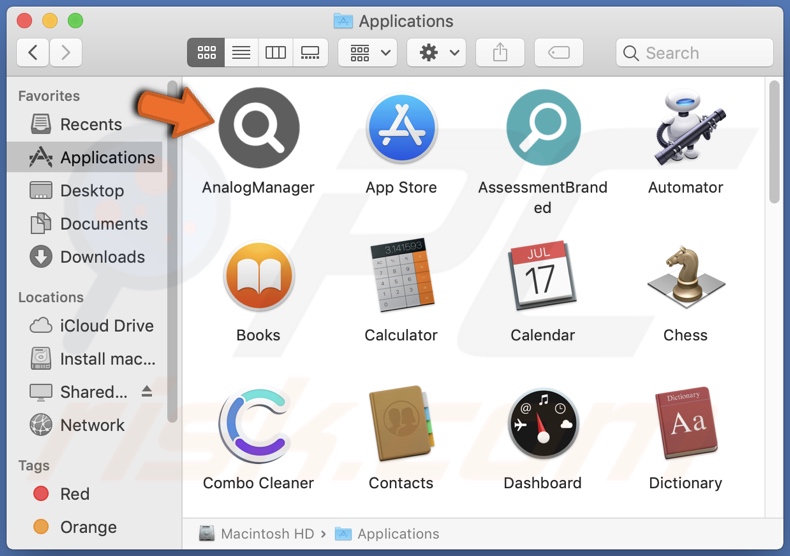Select the Calculator app icon
790x556 pixels.
[402, 275]
